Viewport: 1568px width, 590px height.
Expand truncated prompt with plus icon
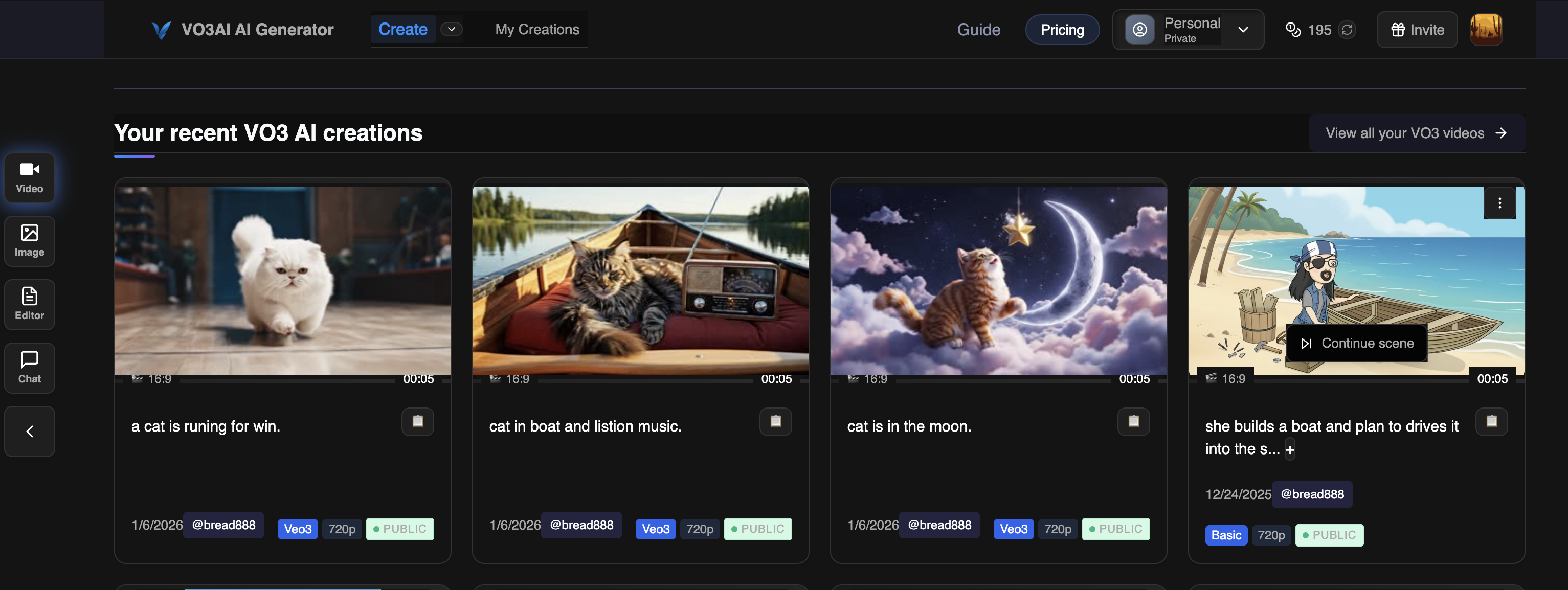pos(1290,450)
